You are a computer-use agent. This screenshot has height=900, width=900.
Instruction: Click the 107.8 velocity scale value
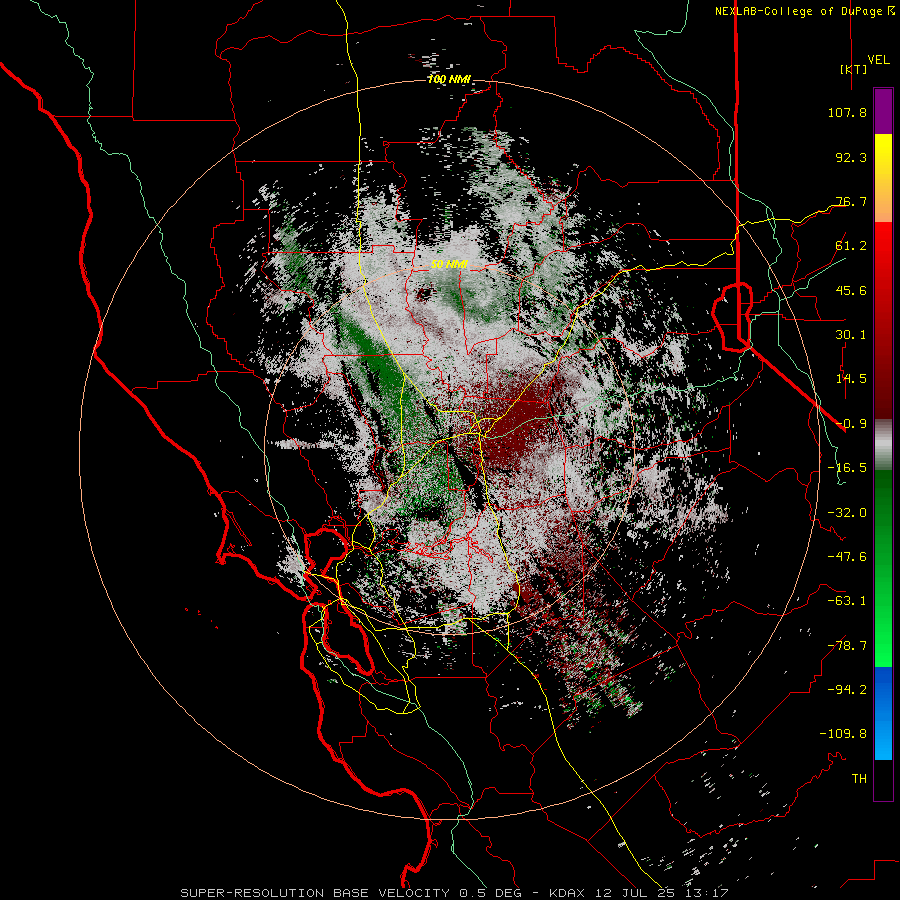tap(847, 112)
